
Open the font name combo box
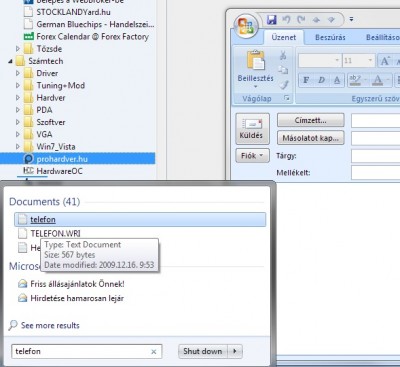click(x=319, y=61)
